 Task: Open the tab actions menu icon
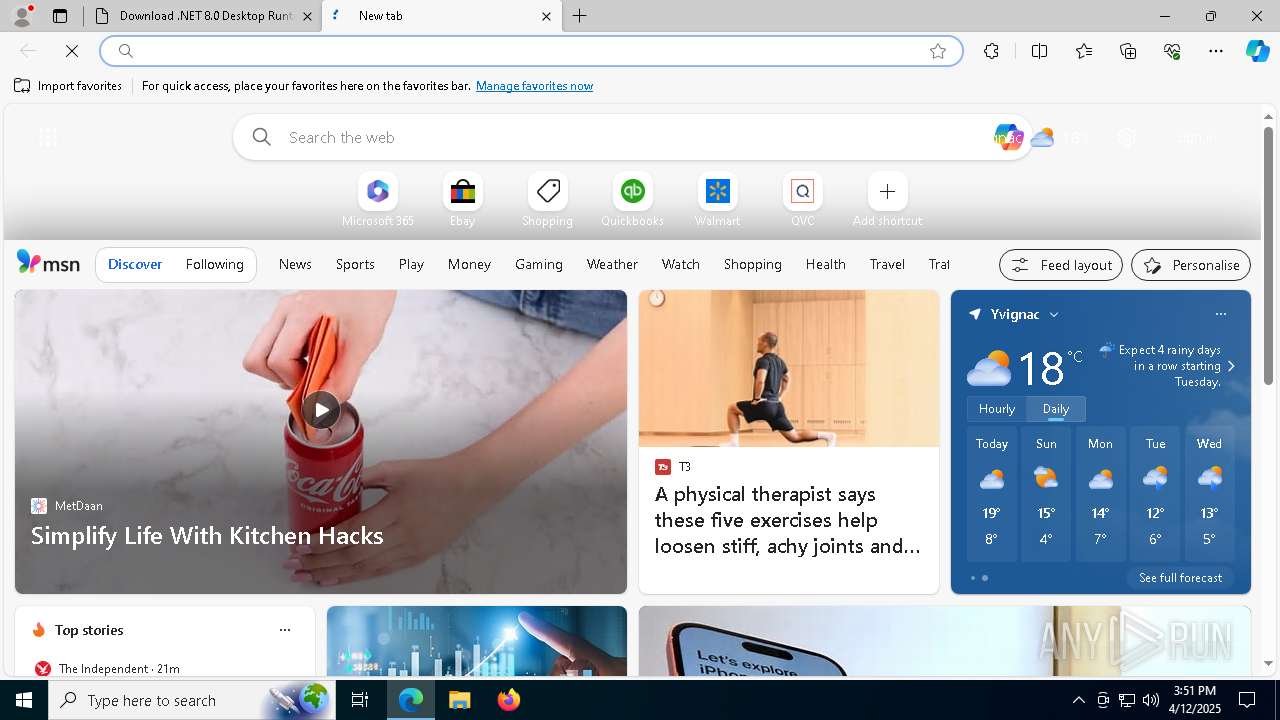pos(60,16)
